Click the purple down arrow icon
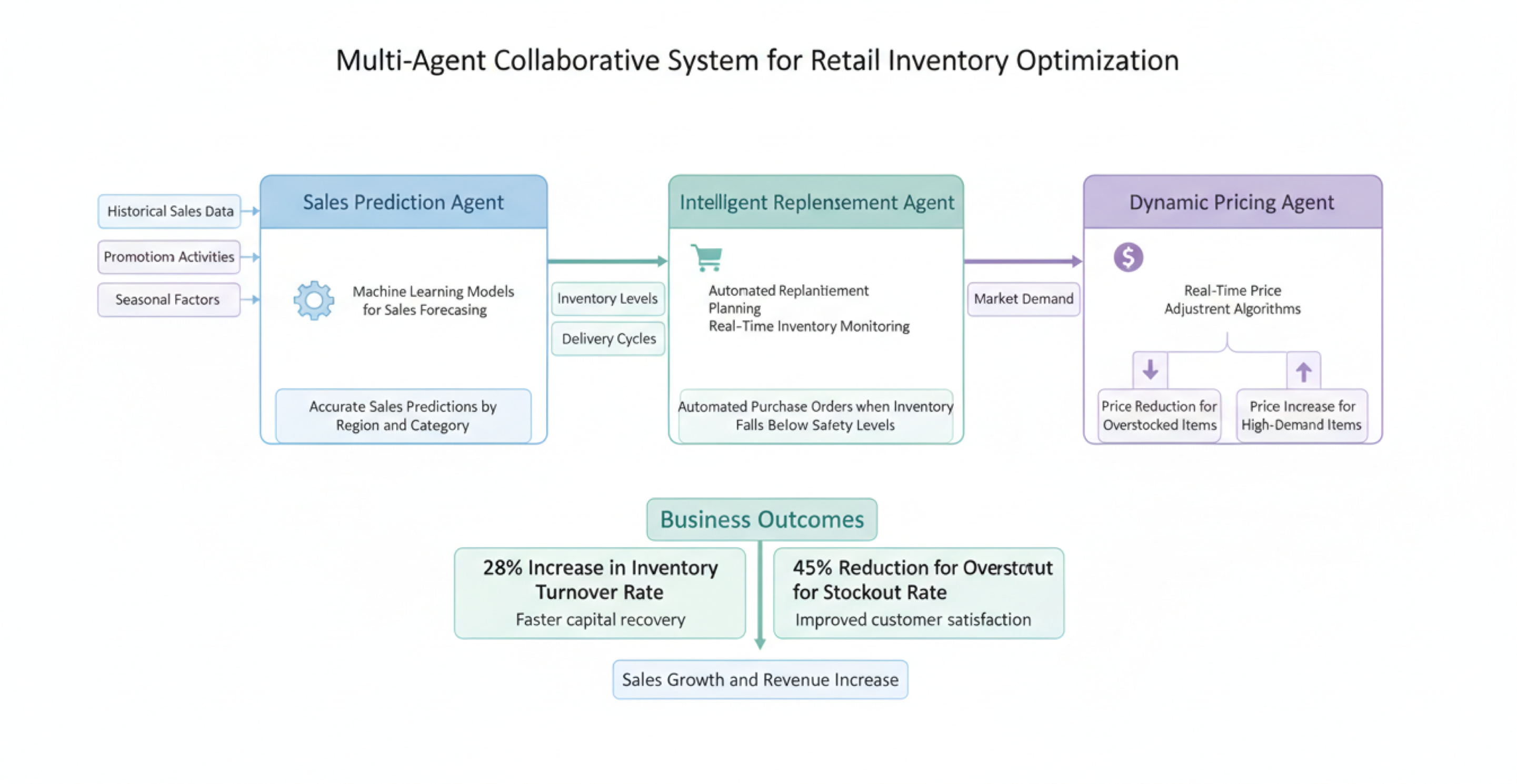This screenshot has width=1517, height=784. [1150, 370]
